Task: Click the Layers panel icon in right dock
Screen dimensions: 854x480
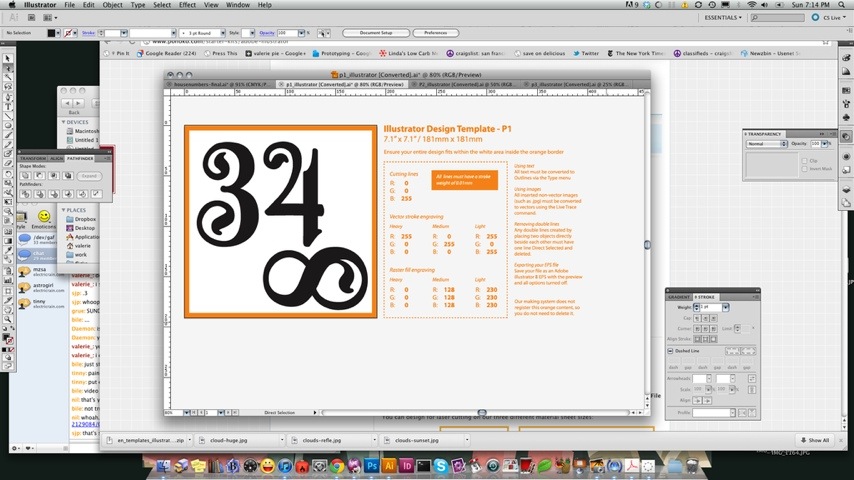Action: pos(846,190)
